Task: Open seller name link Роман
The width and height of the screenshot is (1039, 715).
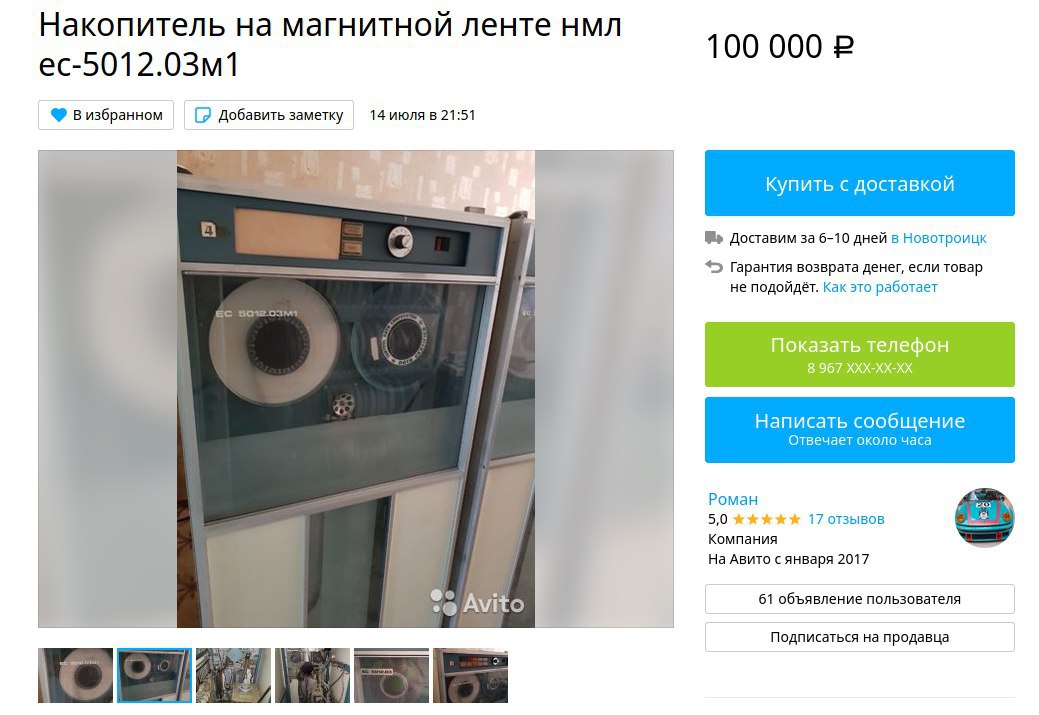Action: 733,499
